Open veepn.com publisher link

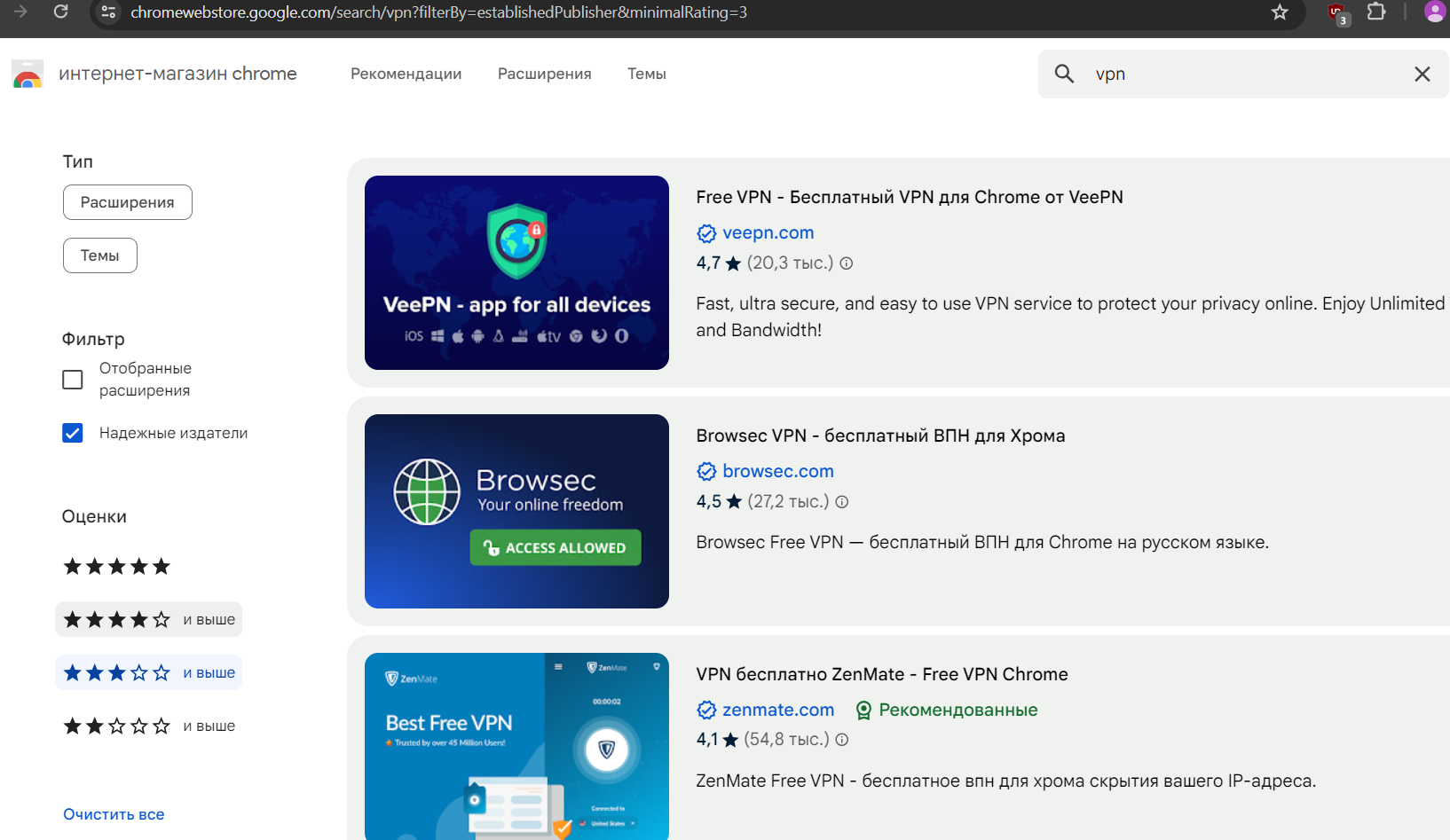(x=768, y=232)
